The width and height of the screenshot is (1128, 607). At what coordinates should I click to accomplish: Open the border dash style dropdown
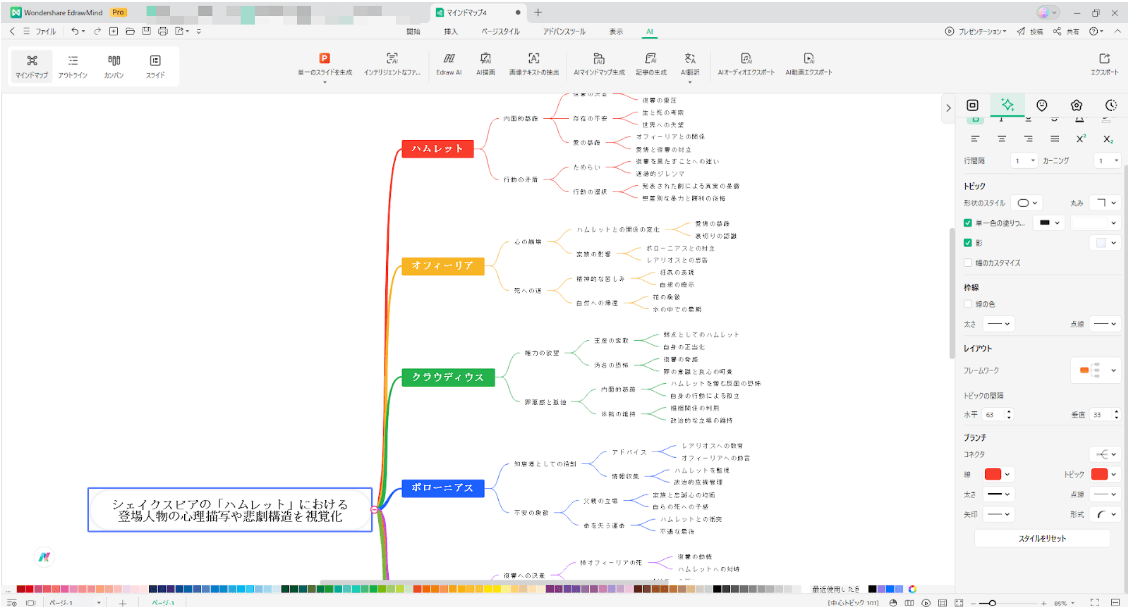point(1104,324)
